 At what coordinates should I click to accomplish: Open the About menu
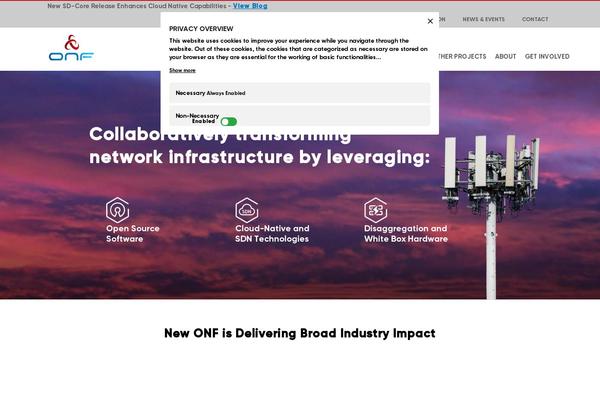pos(505,56)
